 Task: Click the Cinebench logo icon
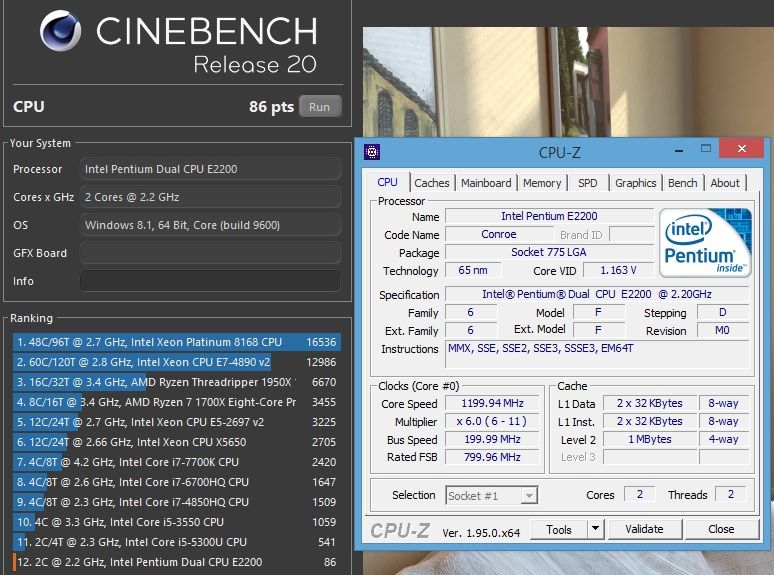tap(60, 31)
